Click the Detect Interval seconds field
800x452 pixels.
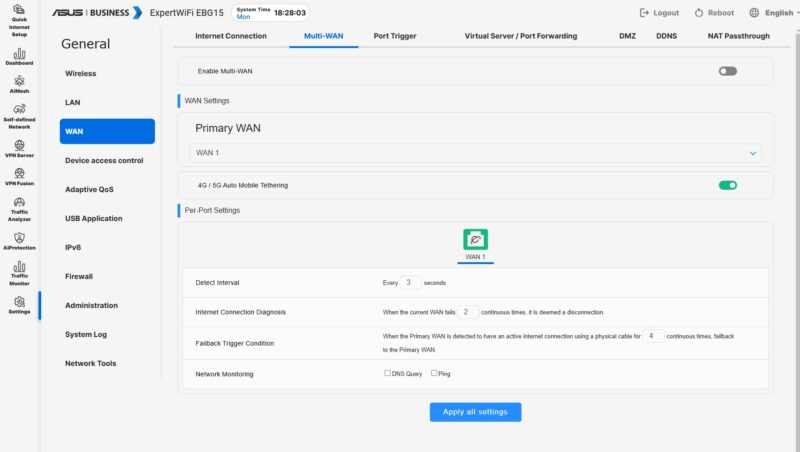410,283
